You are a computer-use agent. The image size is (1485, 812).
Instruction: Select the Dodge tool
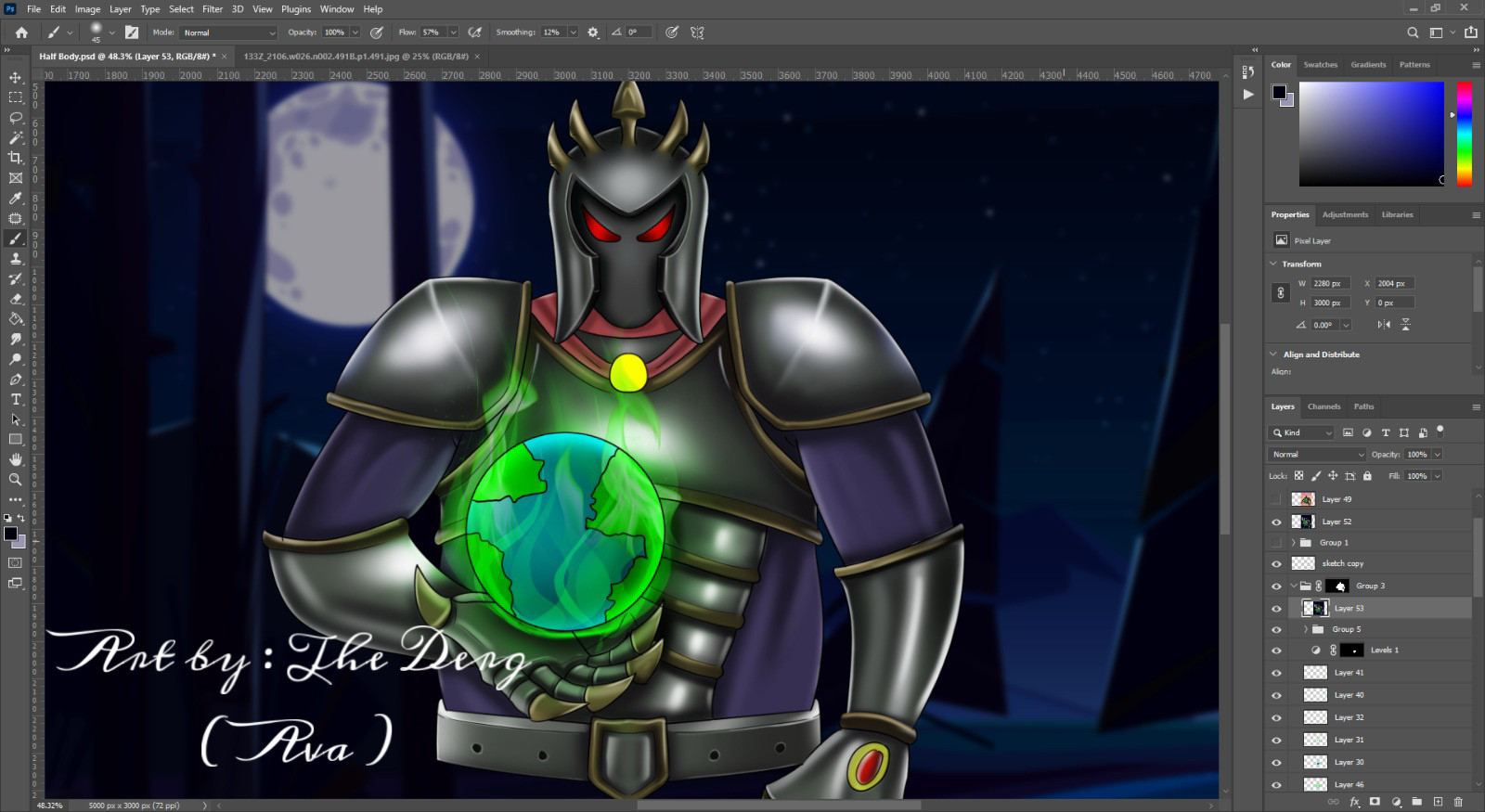click(x=16, y=359)
